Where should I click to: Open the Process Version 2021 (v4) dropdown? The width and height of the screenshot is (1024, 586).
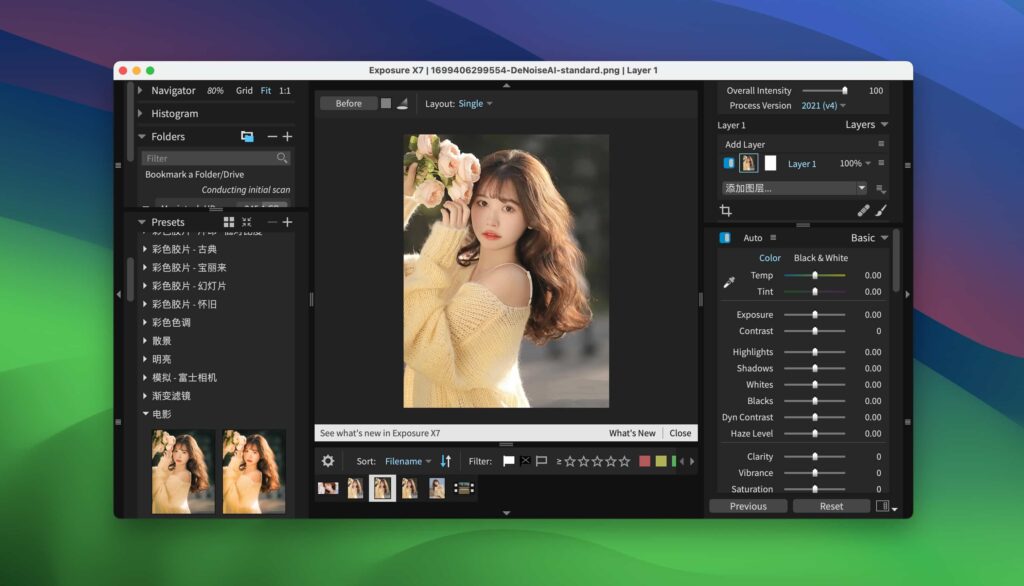(822, 105)
